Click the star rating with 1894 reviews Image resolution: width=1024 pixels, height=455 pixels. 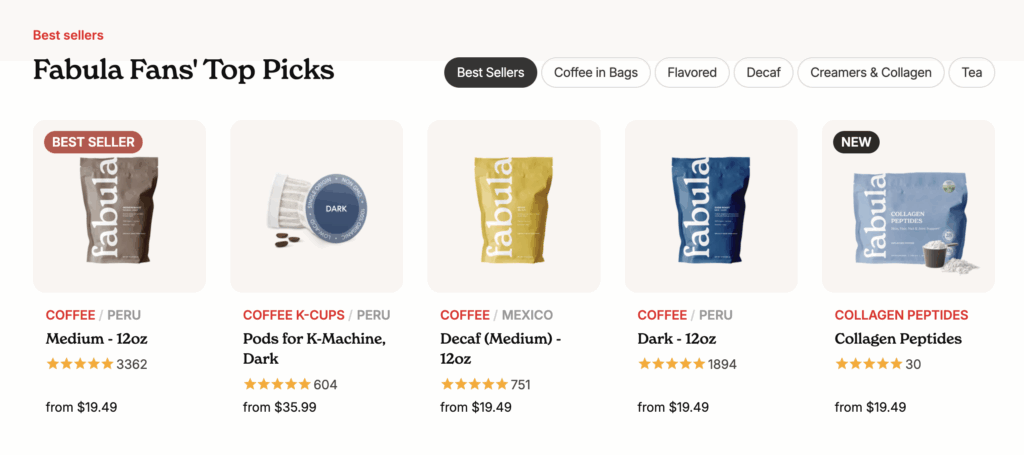point(671,364)
